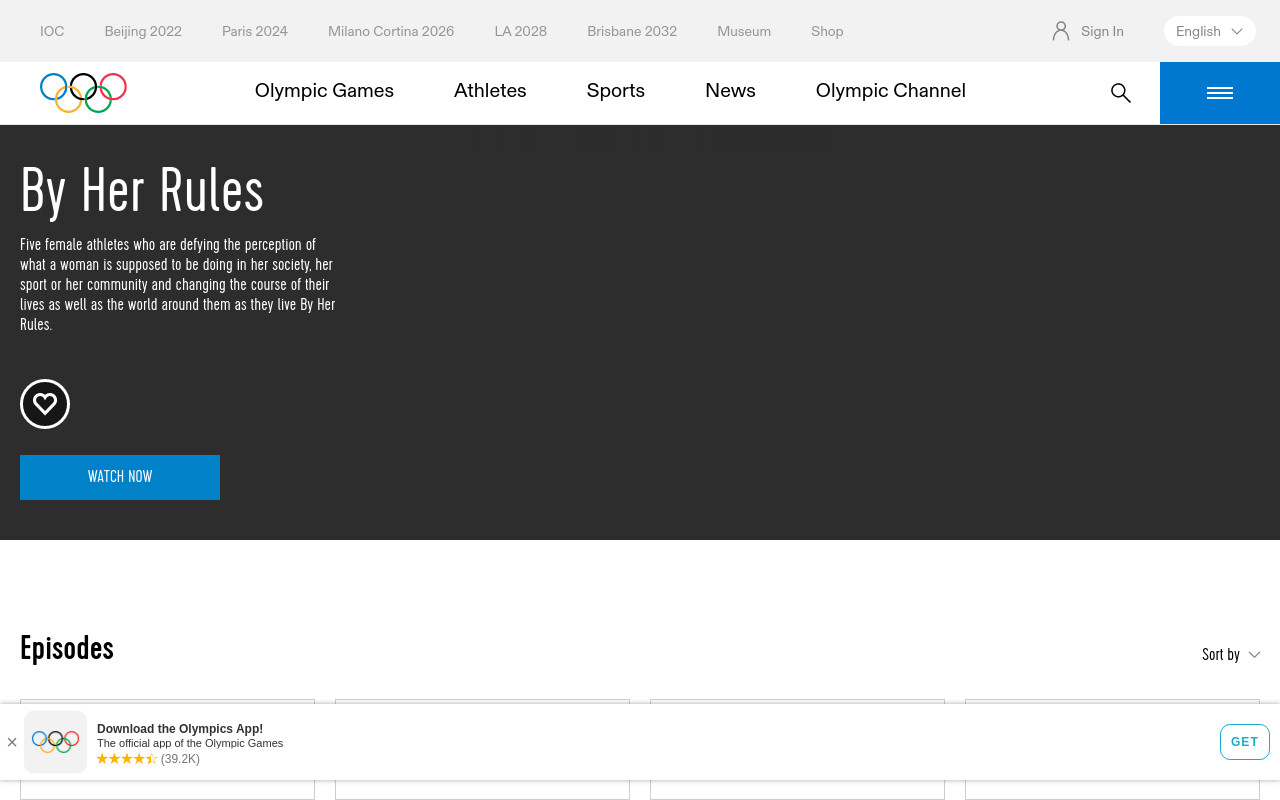Open the English language dropdown
This screenshot has height=800, width=1280.
pyautogui.click(x=1210, y=31)
